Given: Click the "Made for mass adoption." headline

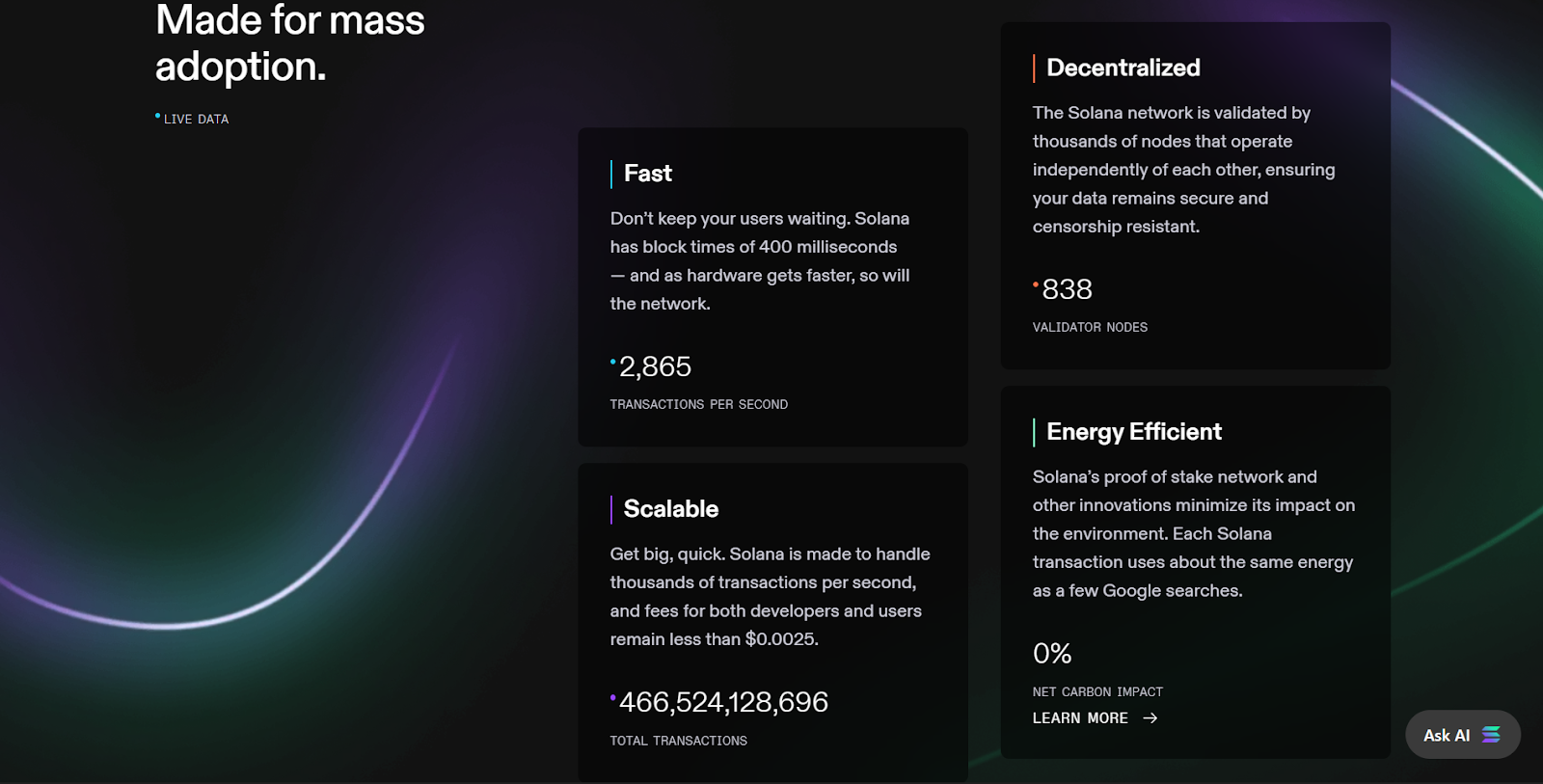Looking at the screenshot, I should pos(289,43).
